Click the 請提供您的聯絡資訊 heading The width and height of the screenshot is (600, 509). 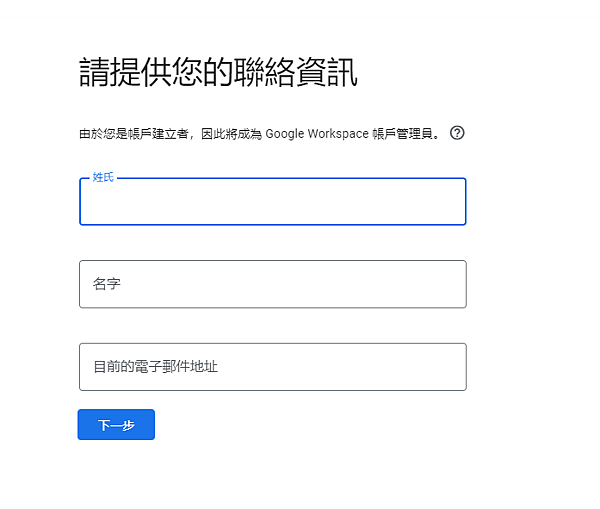[218, 72]
